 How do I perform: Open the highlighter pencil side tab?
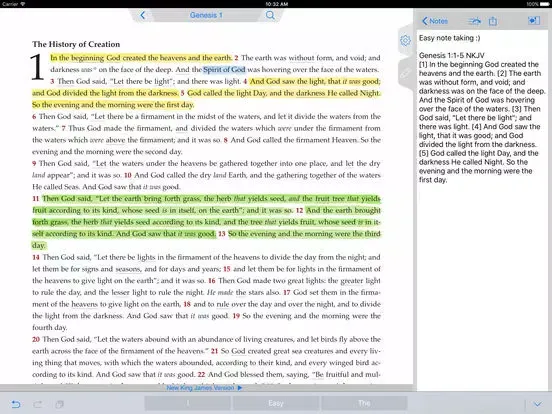pos(405,74)
